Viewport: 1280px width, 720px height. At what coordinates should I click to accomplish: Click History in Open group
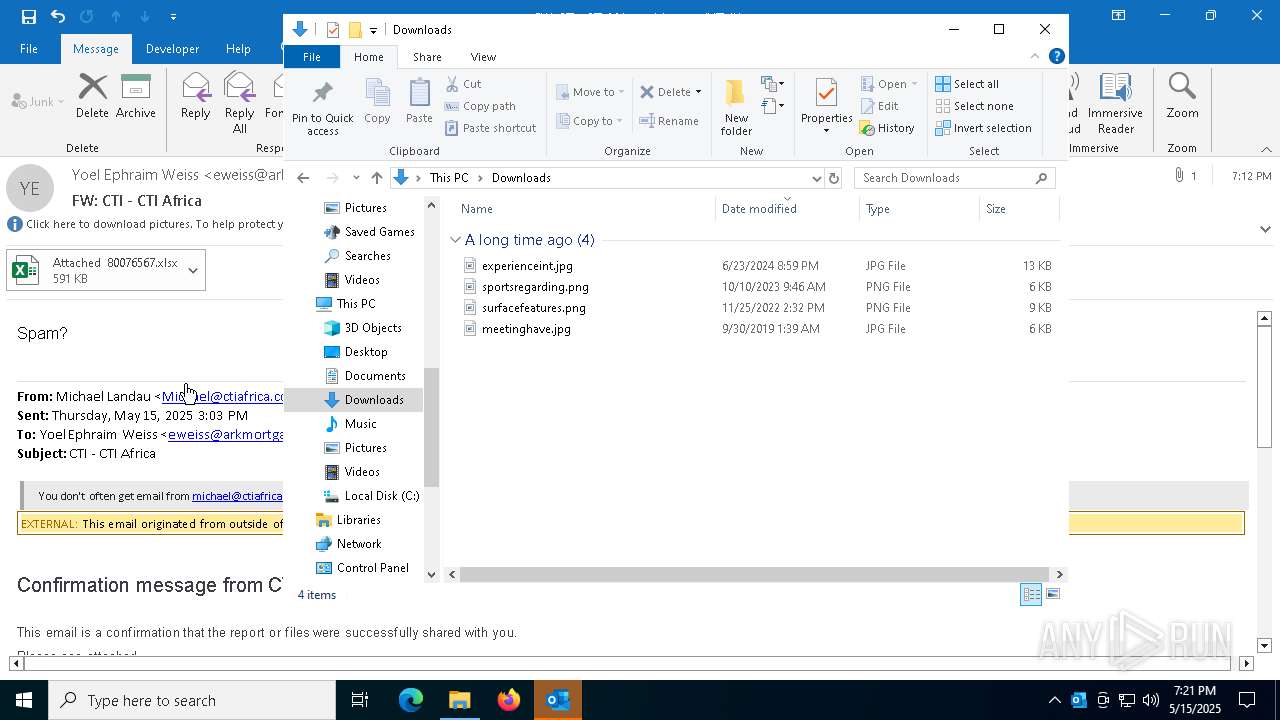(x=887, y=128)
